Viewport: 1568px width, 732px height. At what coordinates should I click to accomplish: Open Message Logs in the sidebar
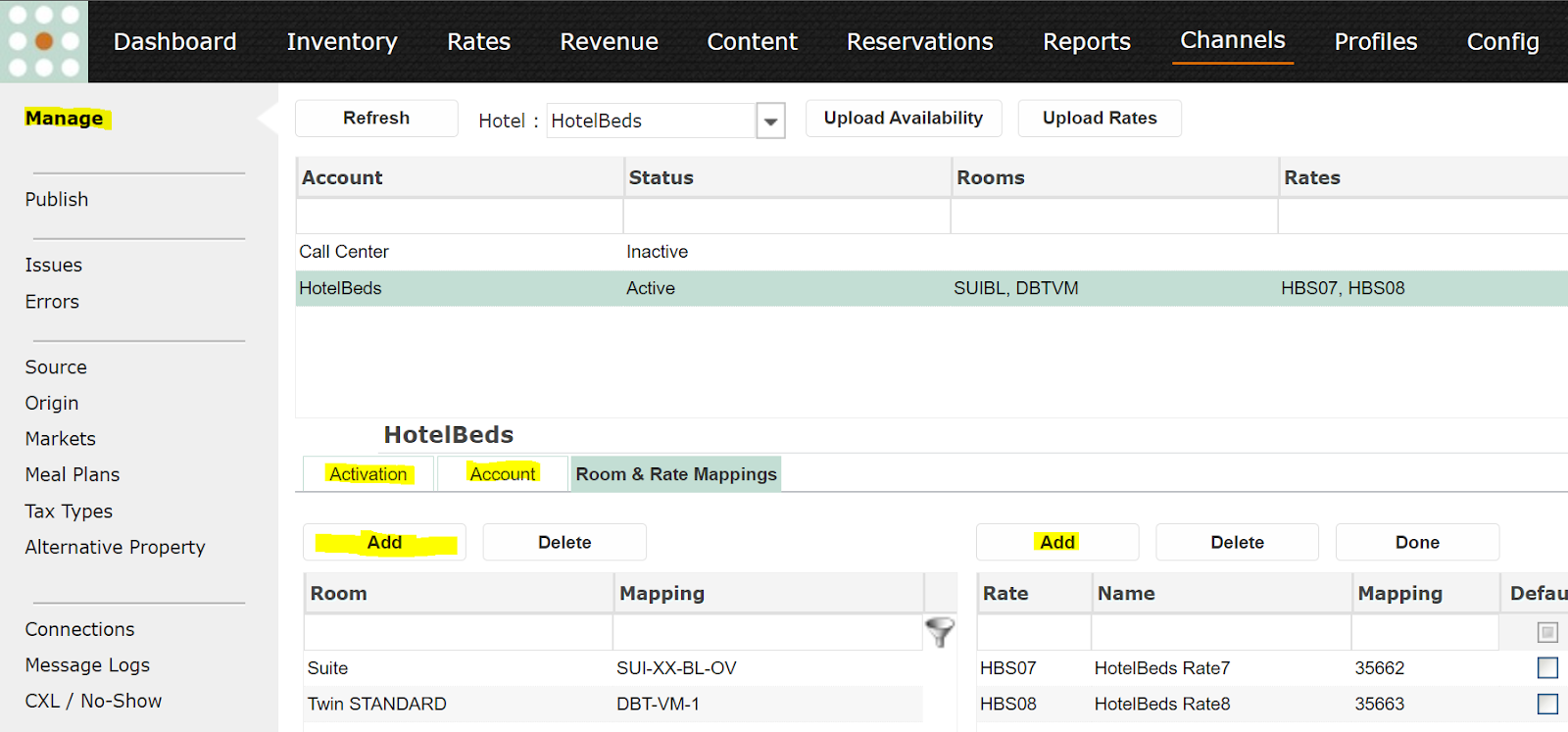(x=88, y=664)
